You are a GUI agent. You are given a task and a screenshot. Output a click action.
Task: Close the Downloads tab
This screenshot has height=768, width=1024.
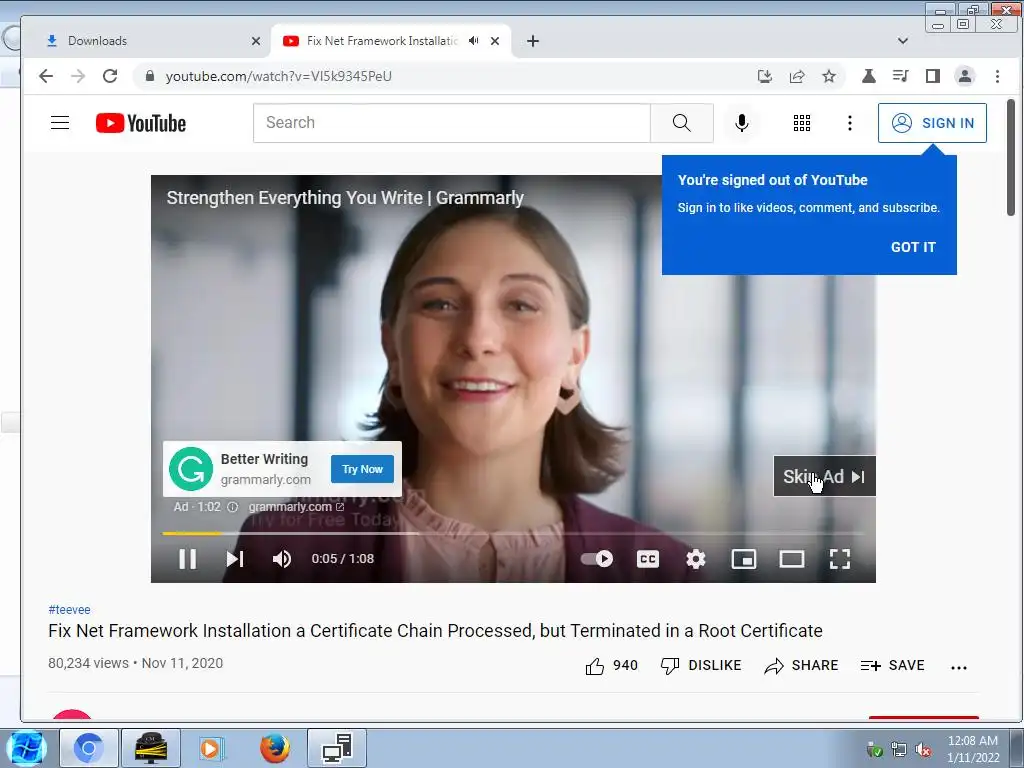tap(256, 41)
